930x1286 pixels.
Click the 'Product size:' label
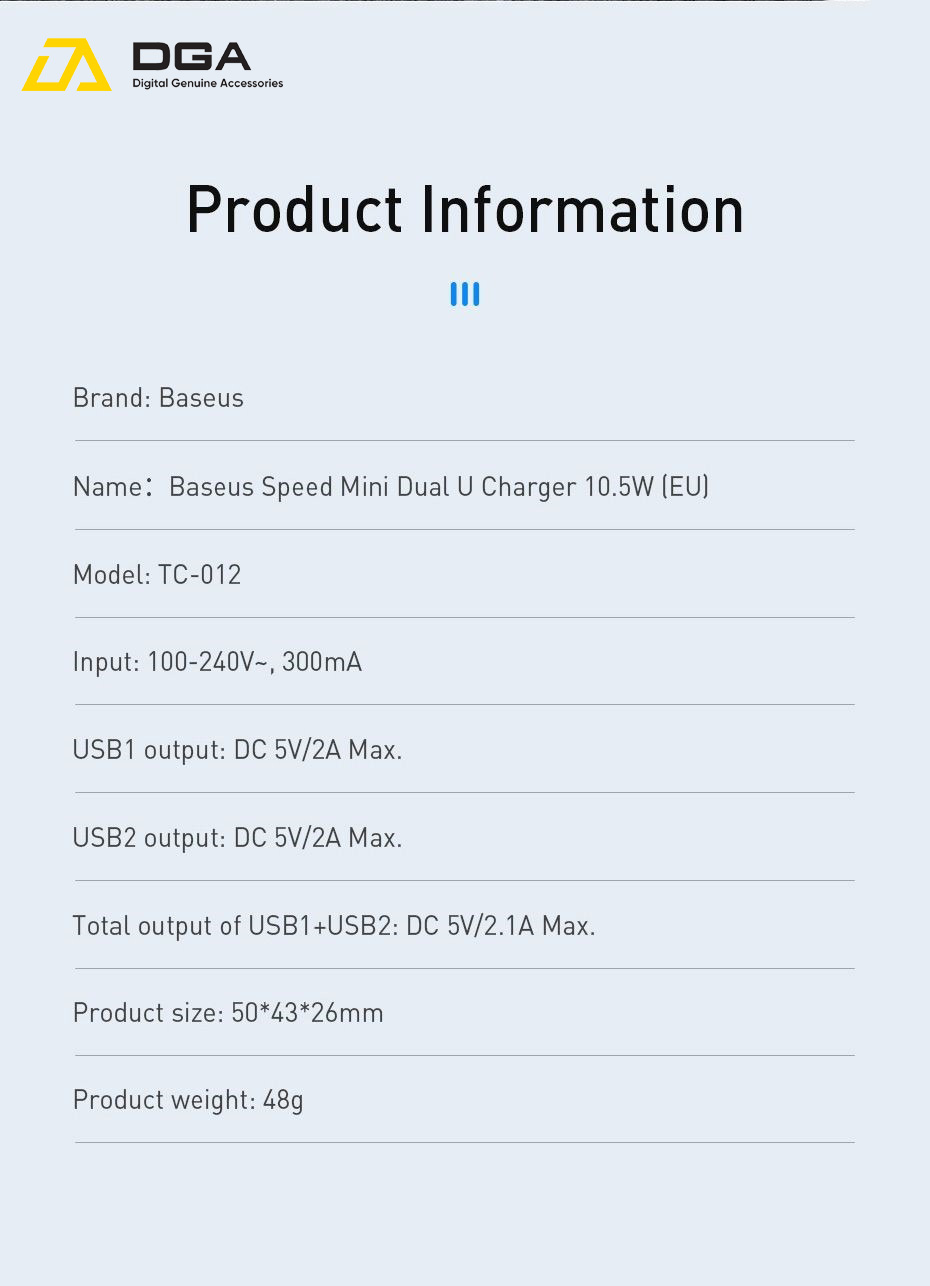pos(147,1013)
